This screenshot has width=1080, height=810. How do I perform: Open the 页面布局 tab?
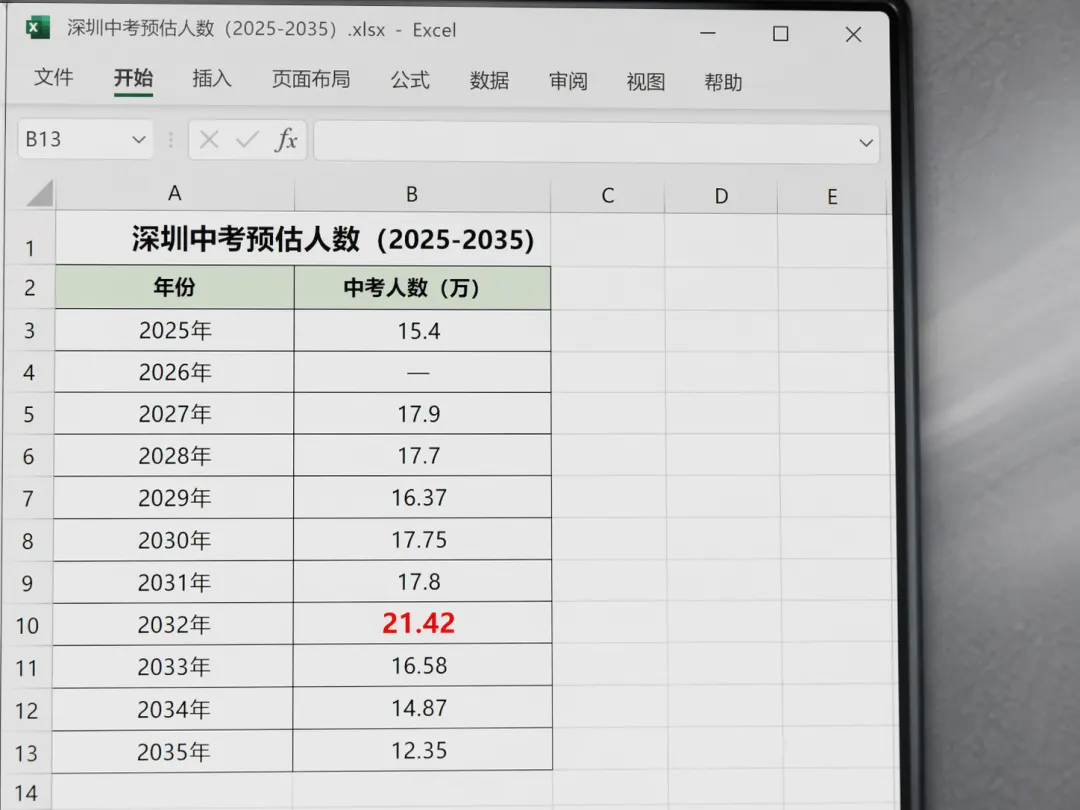click(x=311, y=79)
